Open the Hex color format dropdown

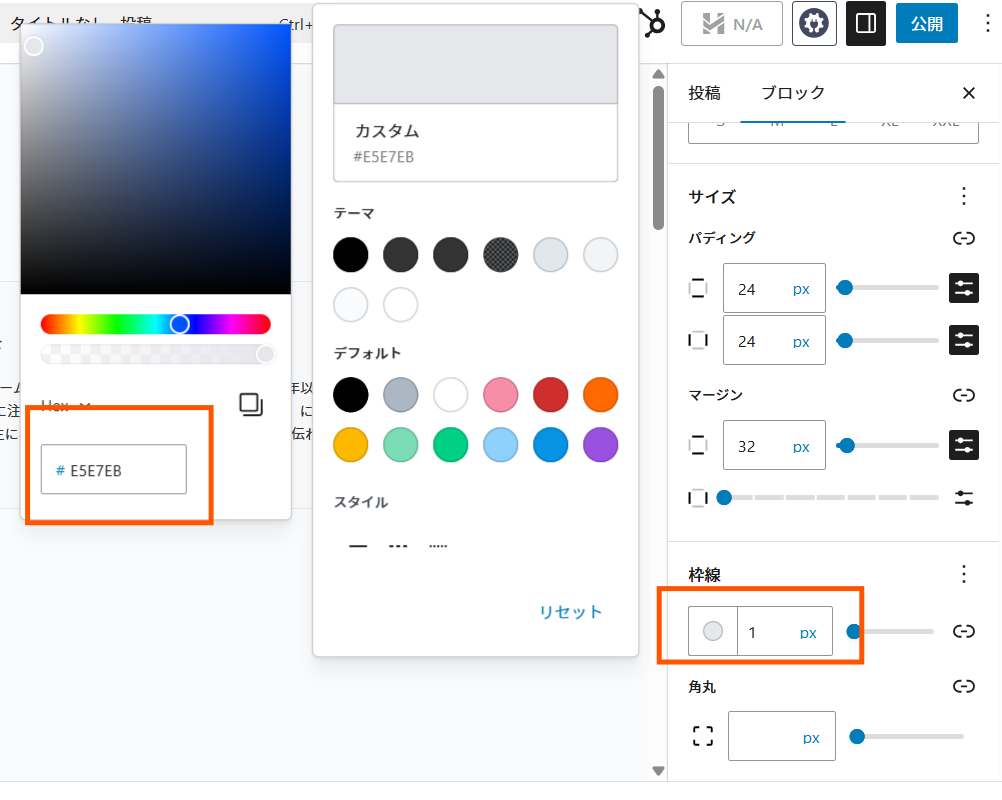[66, 405]
